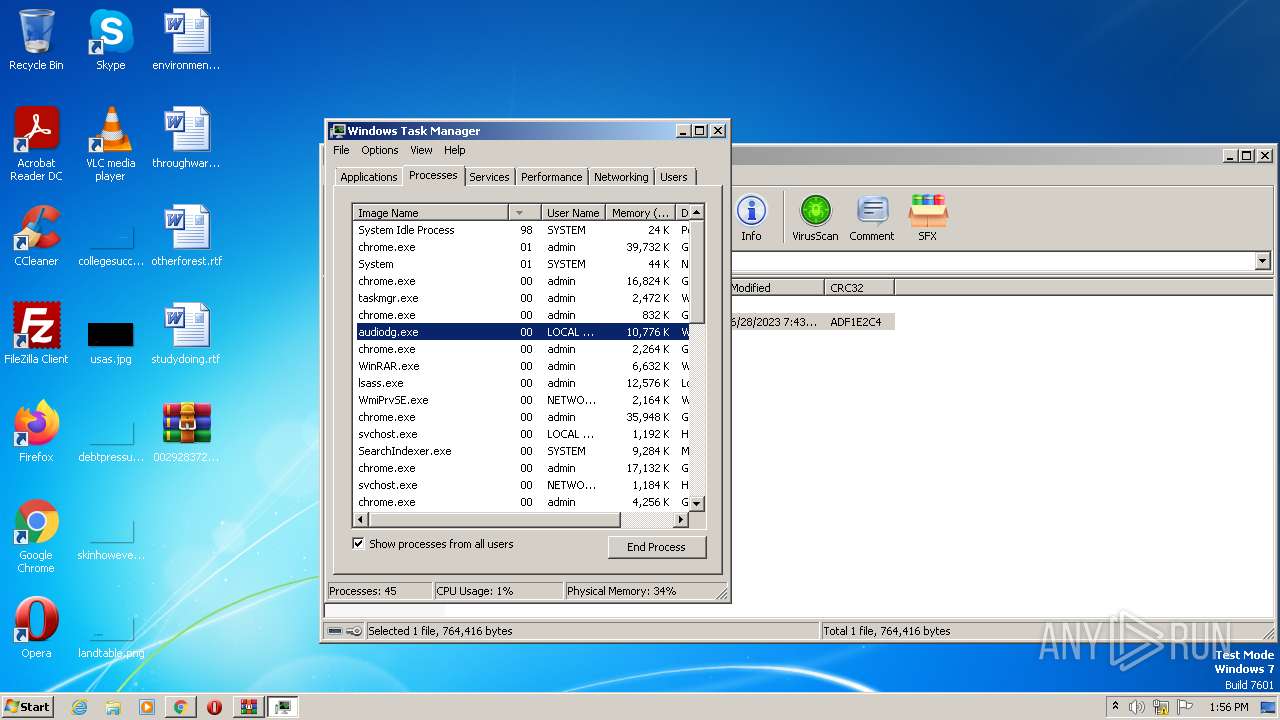Image resolution: width=1280 pixels, height=720 pixels.
Task: Switch to Chrome on the taskbar
Action: pyautogui.click(x=180, y=707)
